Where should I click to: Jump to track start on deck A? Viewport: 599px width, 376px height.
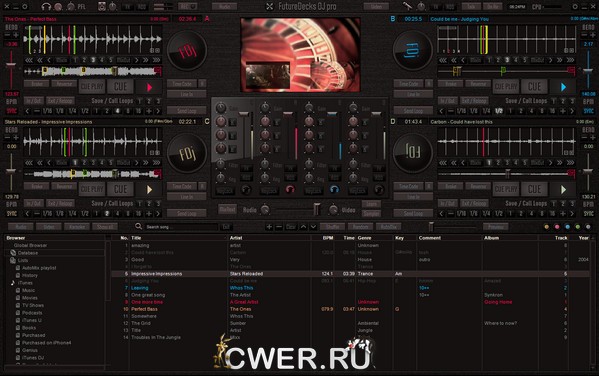click(x=29, y=60)
